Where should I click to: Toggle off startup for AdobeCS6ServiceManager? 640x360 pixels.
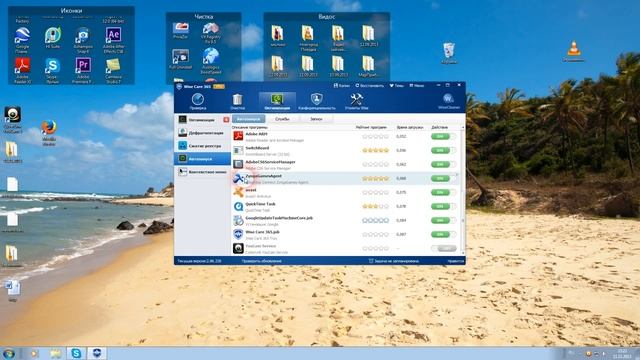(x=443, y=164)
